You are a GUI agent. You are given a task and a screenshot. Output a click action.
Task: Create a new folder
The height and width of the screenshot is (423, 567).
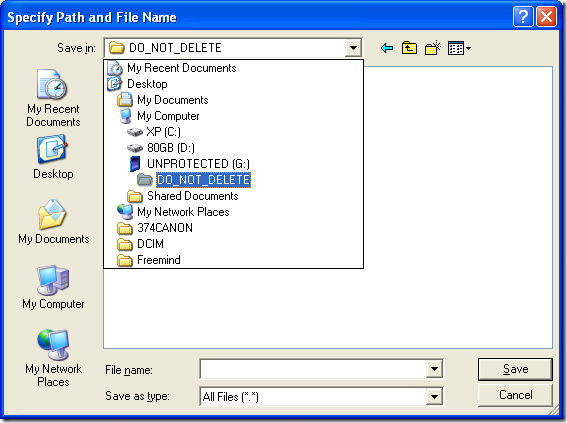tap(432, 48)
